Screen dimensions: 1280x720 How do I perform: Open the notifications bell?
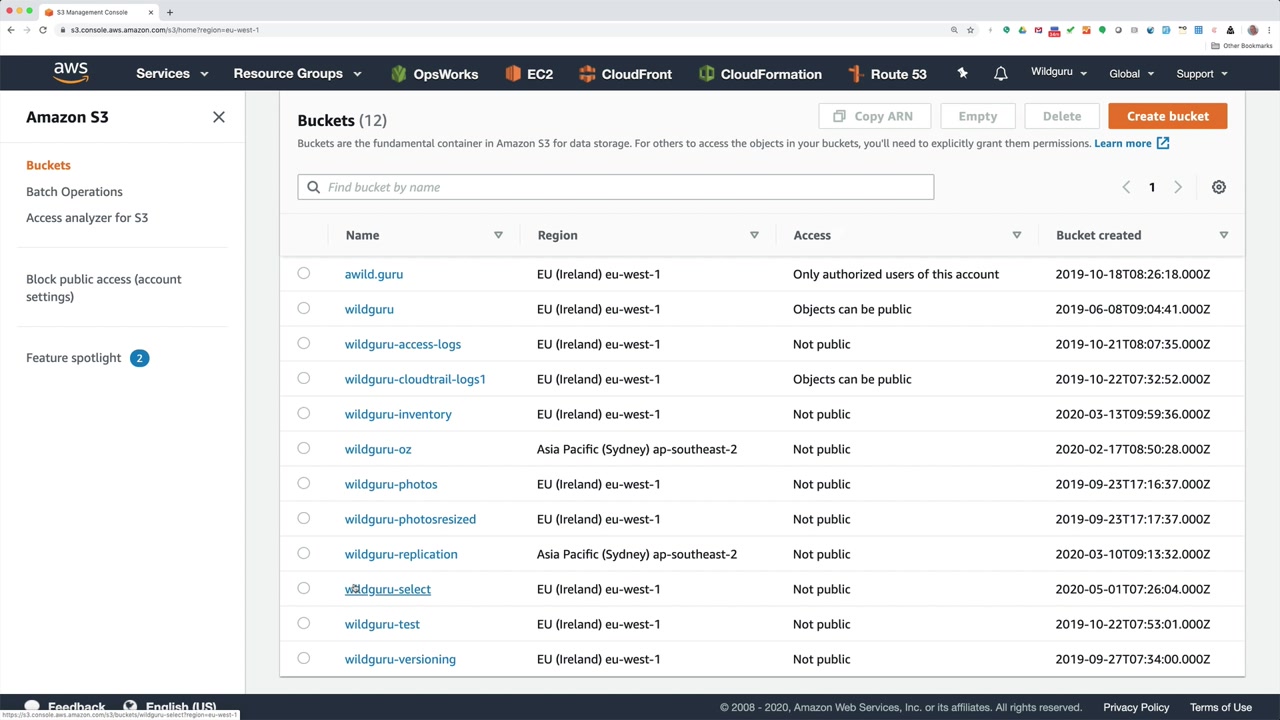[1000, 74]
